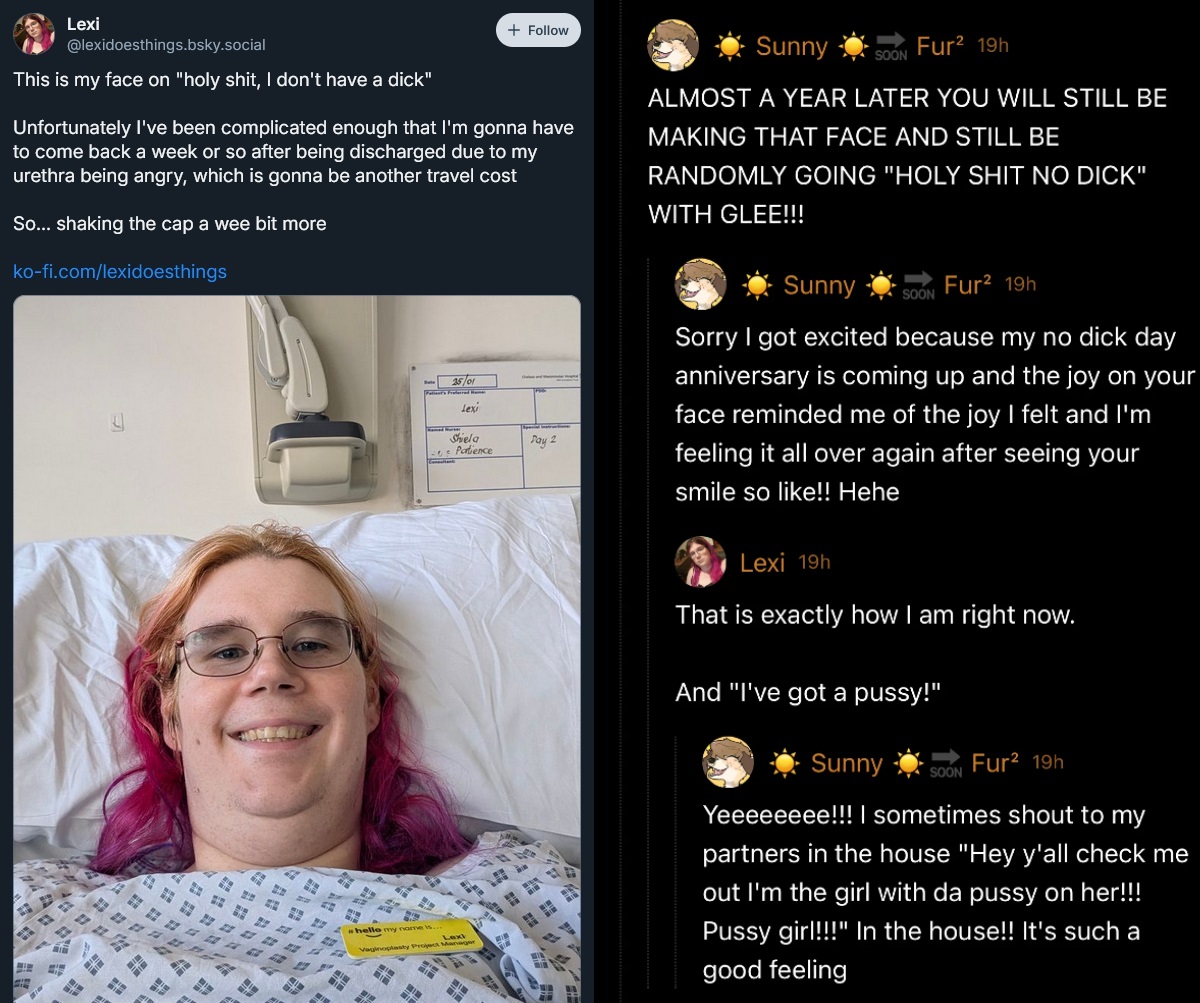
Task: Open the 19h timestamp on the "Yeeeeeeee" reply
Action: coord(1048,762)
